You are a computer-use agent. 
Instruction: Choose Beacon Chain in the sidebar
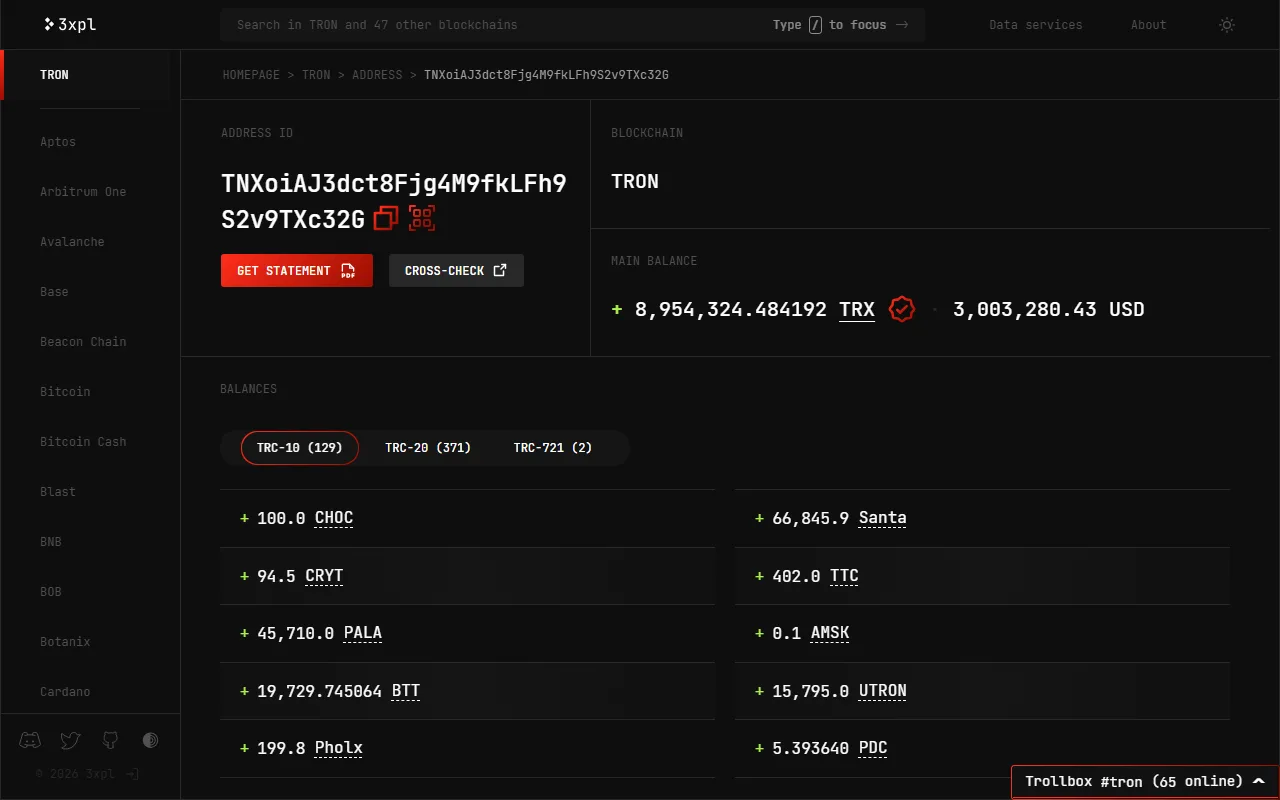tap(83, 342)
